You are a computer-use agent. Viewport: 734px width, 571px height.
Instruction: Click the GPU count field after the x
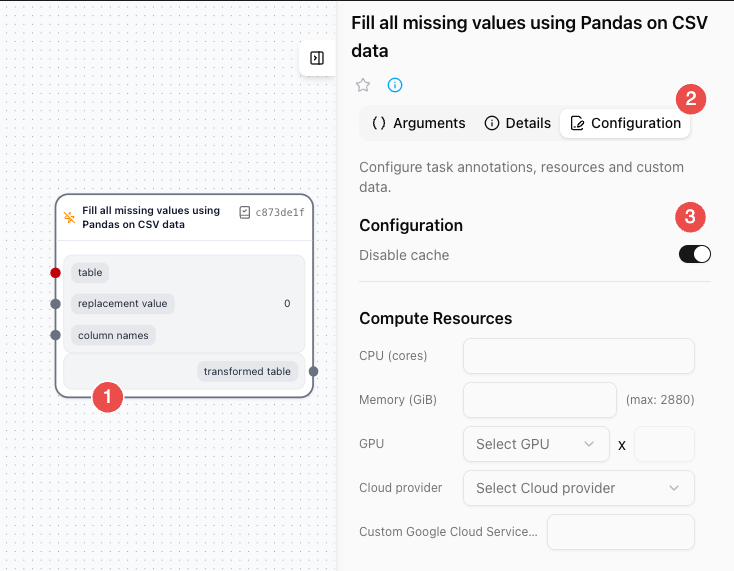[x=664, y=444]
